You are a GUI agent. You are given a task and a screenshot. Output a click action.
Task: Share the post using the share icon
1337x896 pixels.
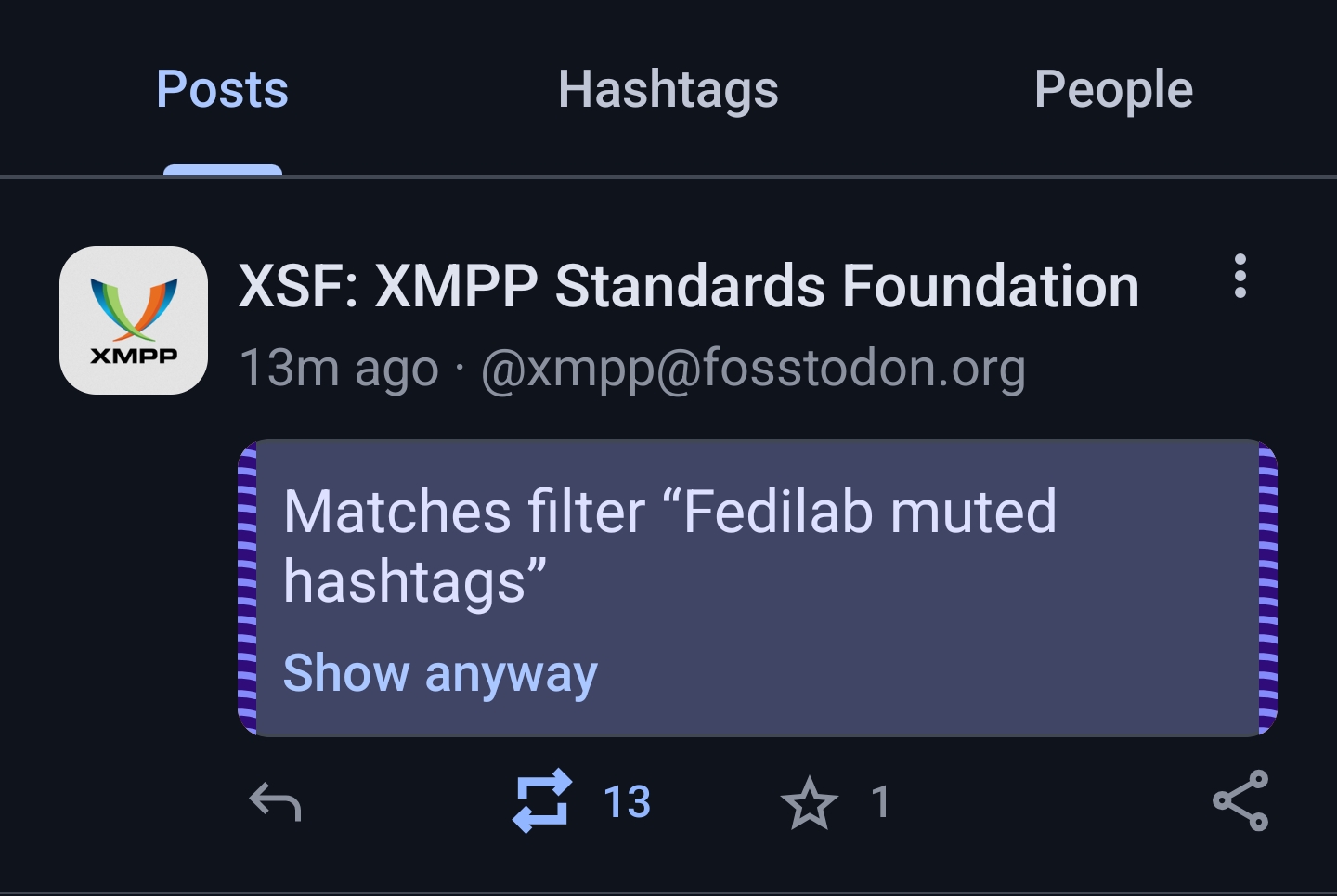pos(1240,800)
